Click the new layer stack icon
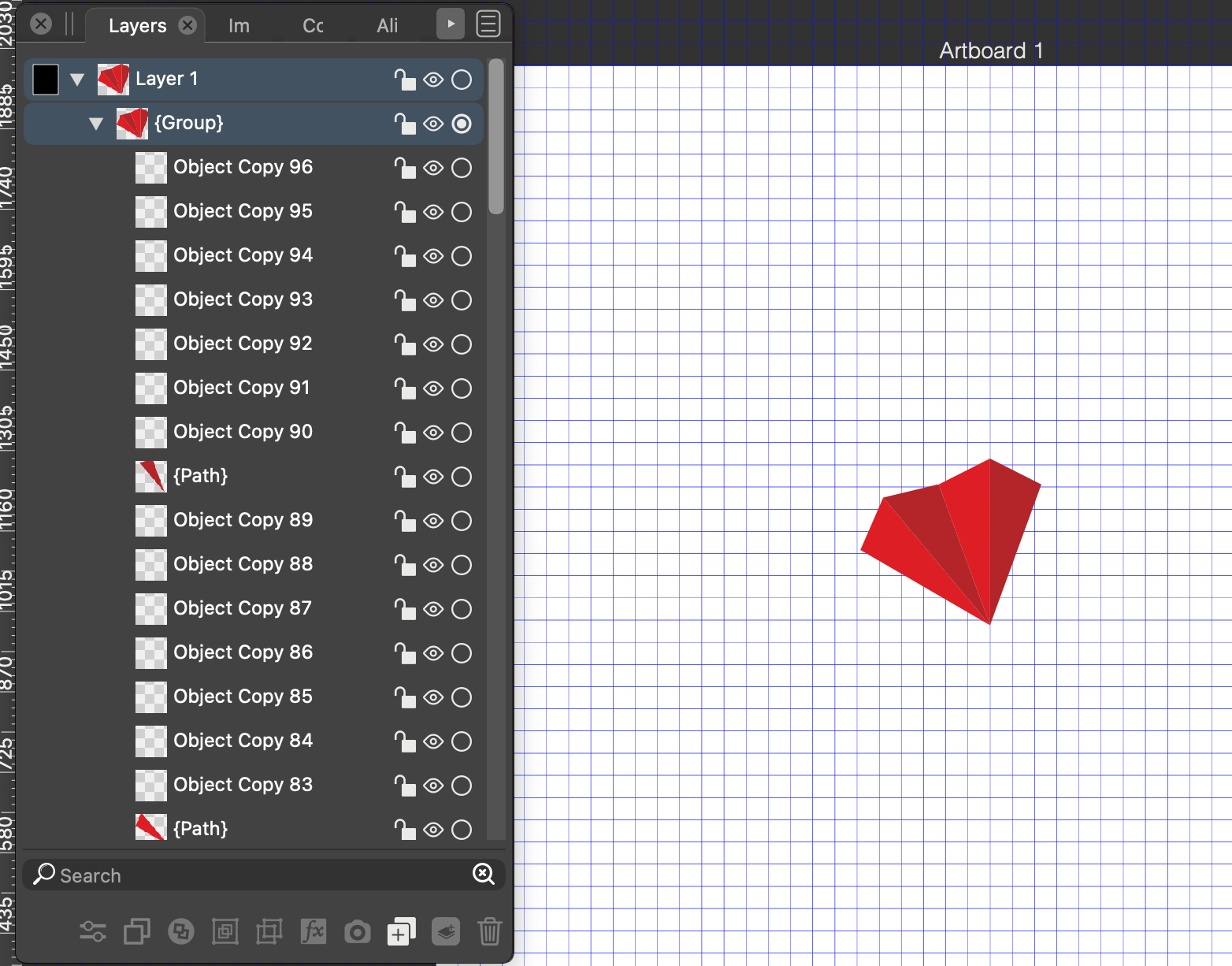The height and width of the screenshot is (966, 1232). 446,932
